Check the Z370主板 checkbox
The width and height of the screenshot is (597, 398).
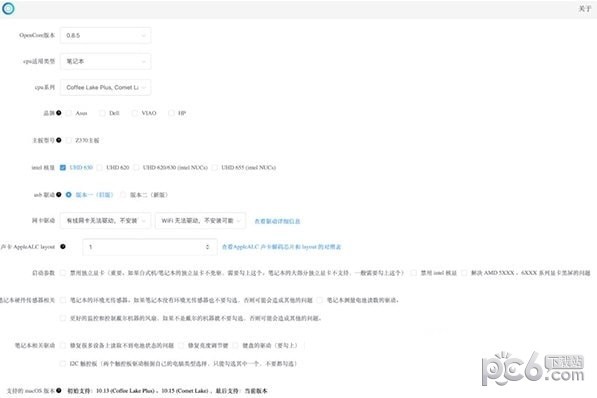[x=69, y=141]
